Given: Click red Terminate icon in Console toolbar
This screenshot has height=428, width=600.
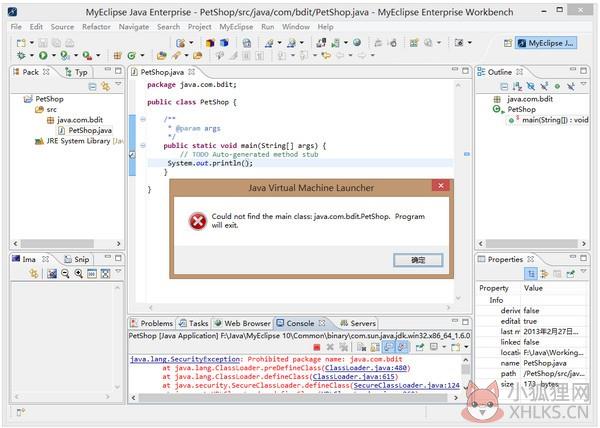Looking at the screenshot, I should [x=316, y=347].
